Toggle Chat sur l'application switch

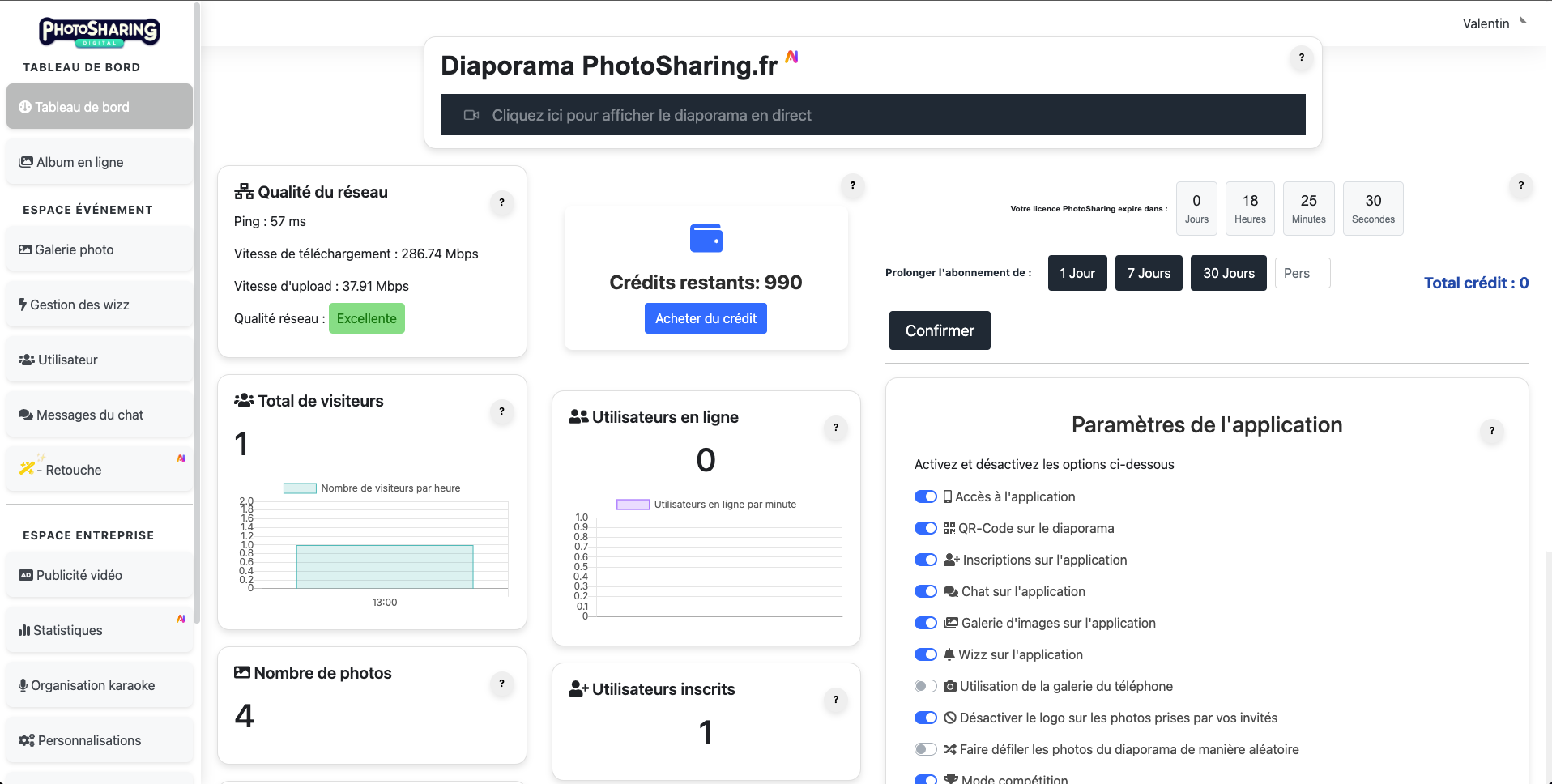pos(926,591)
